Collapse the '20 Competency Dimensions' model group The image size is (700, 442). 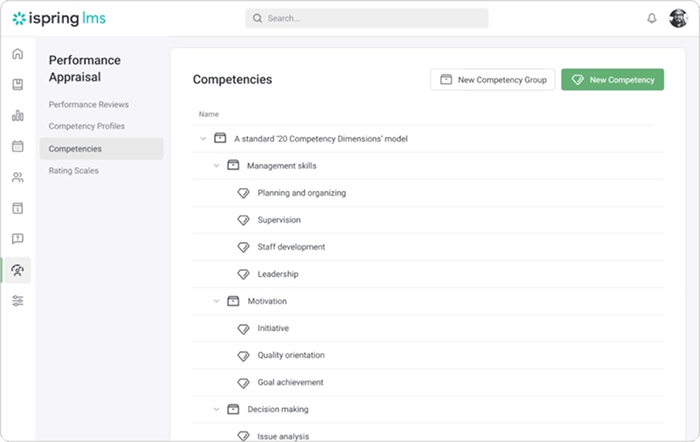(203, 139)
